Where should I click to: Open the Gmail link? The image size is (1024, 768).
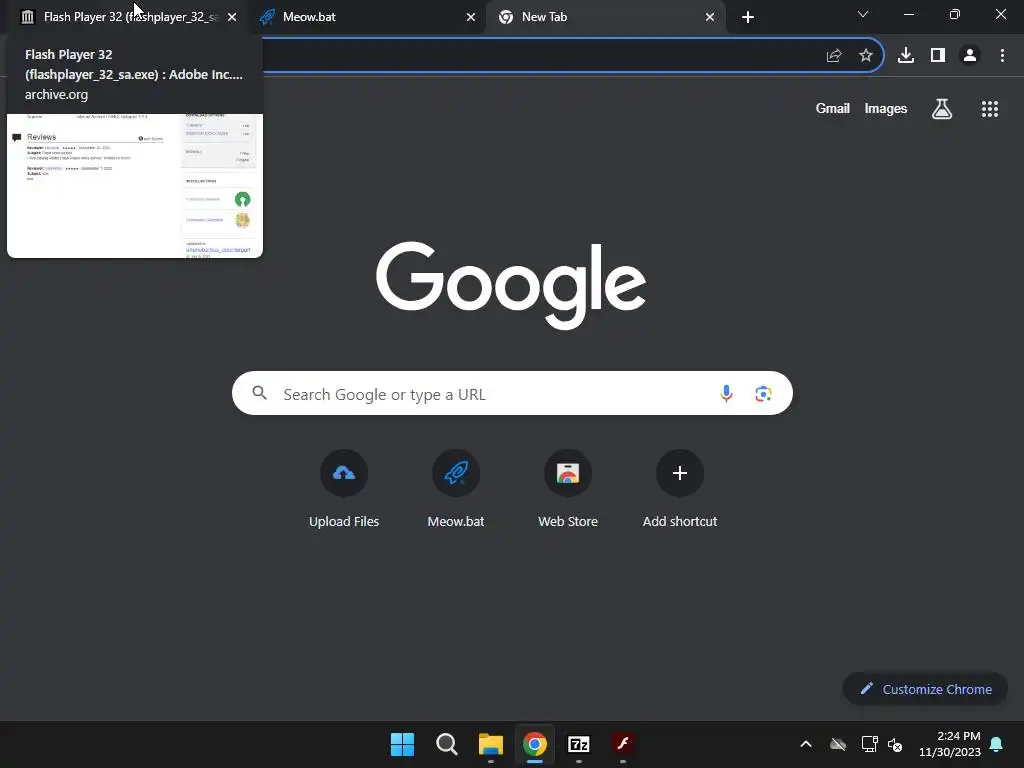[833, 108]
